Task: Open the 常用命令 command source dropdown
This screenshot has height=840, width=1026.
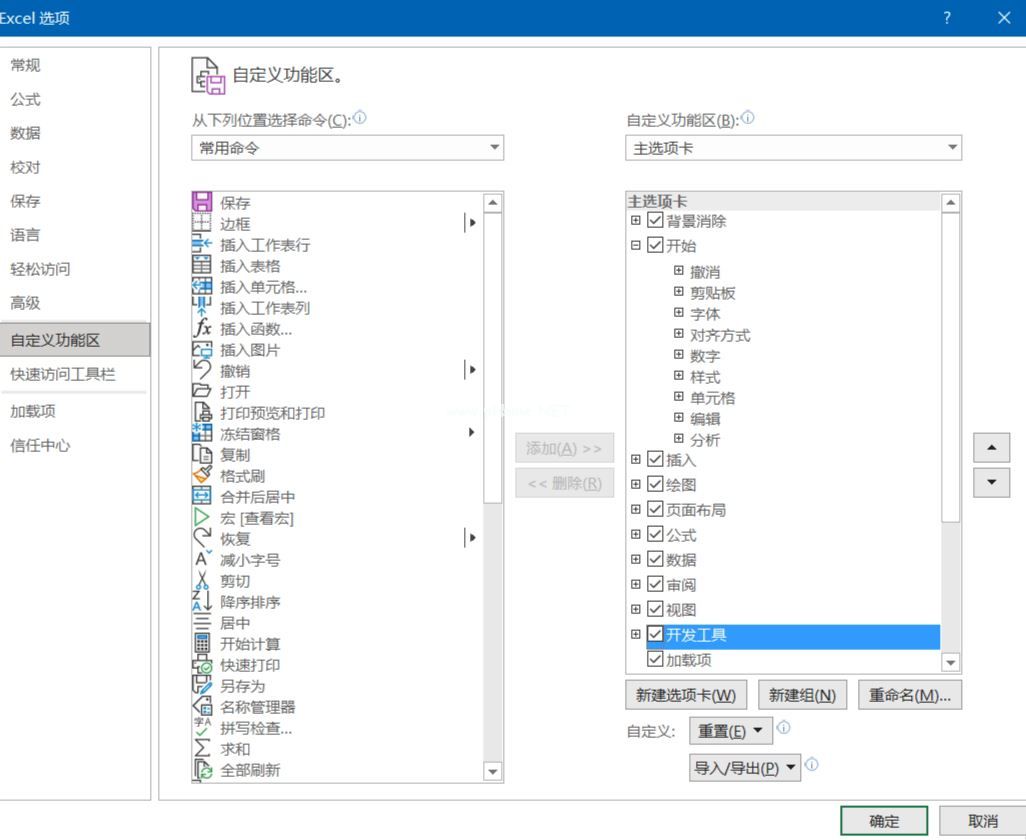Action: (347, 148)
